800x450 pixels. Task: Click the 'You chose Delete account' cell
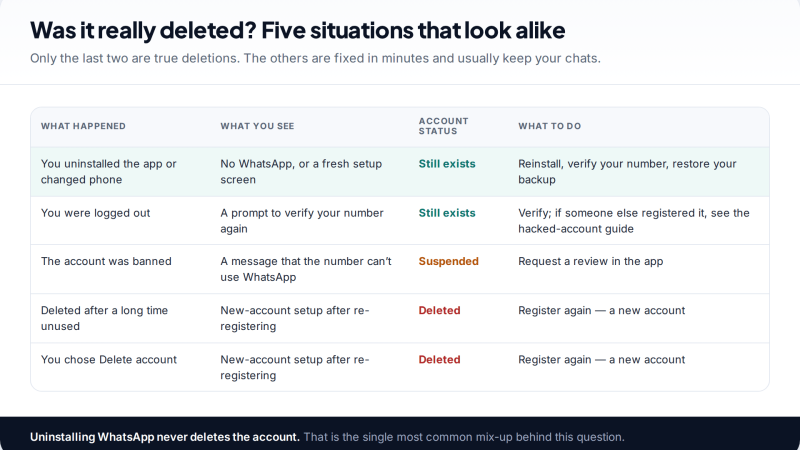pos(109,359)
